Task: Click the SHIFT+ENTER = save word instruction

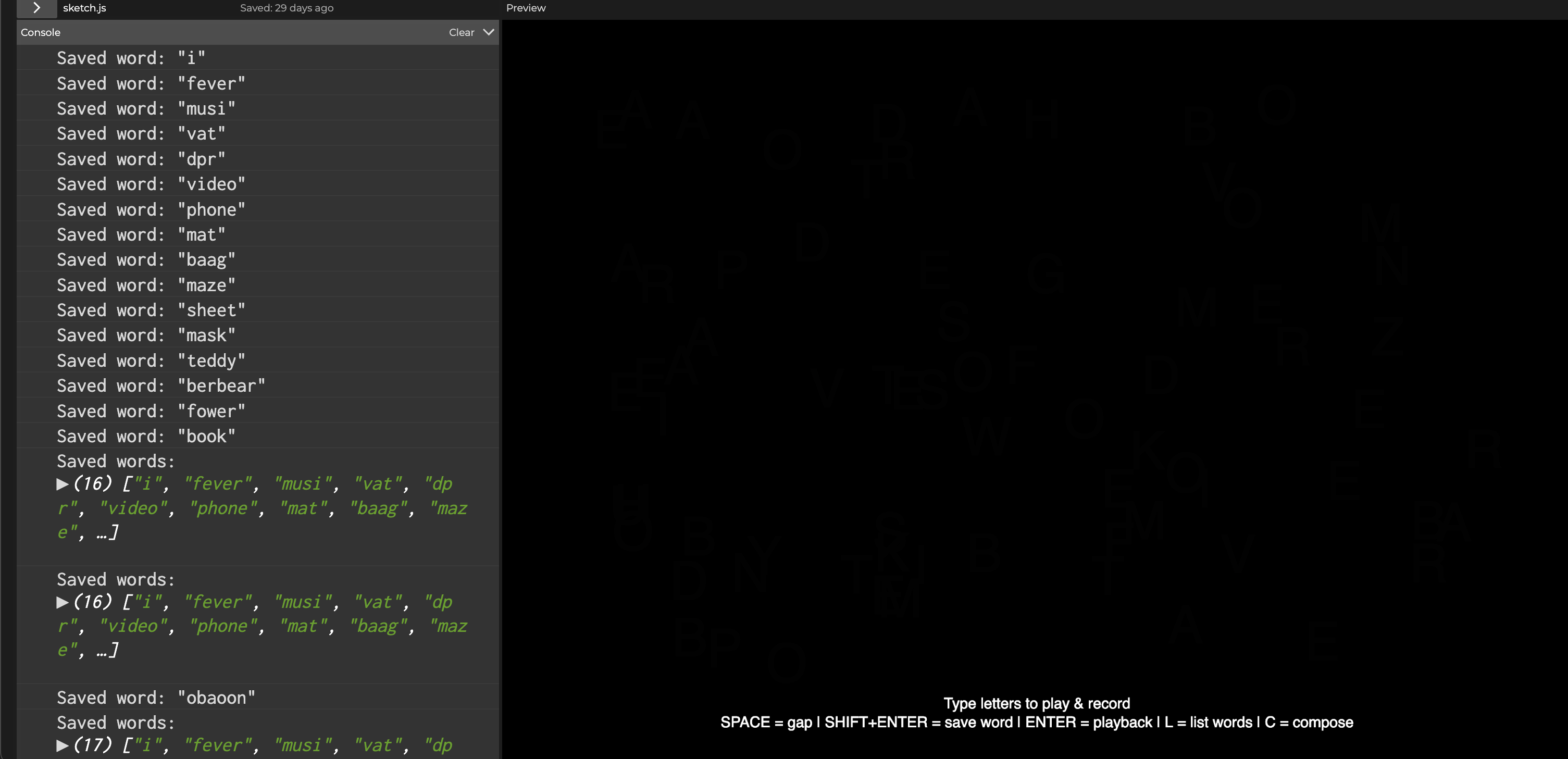Action: 918,723
